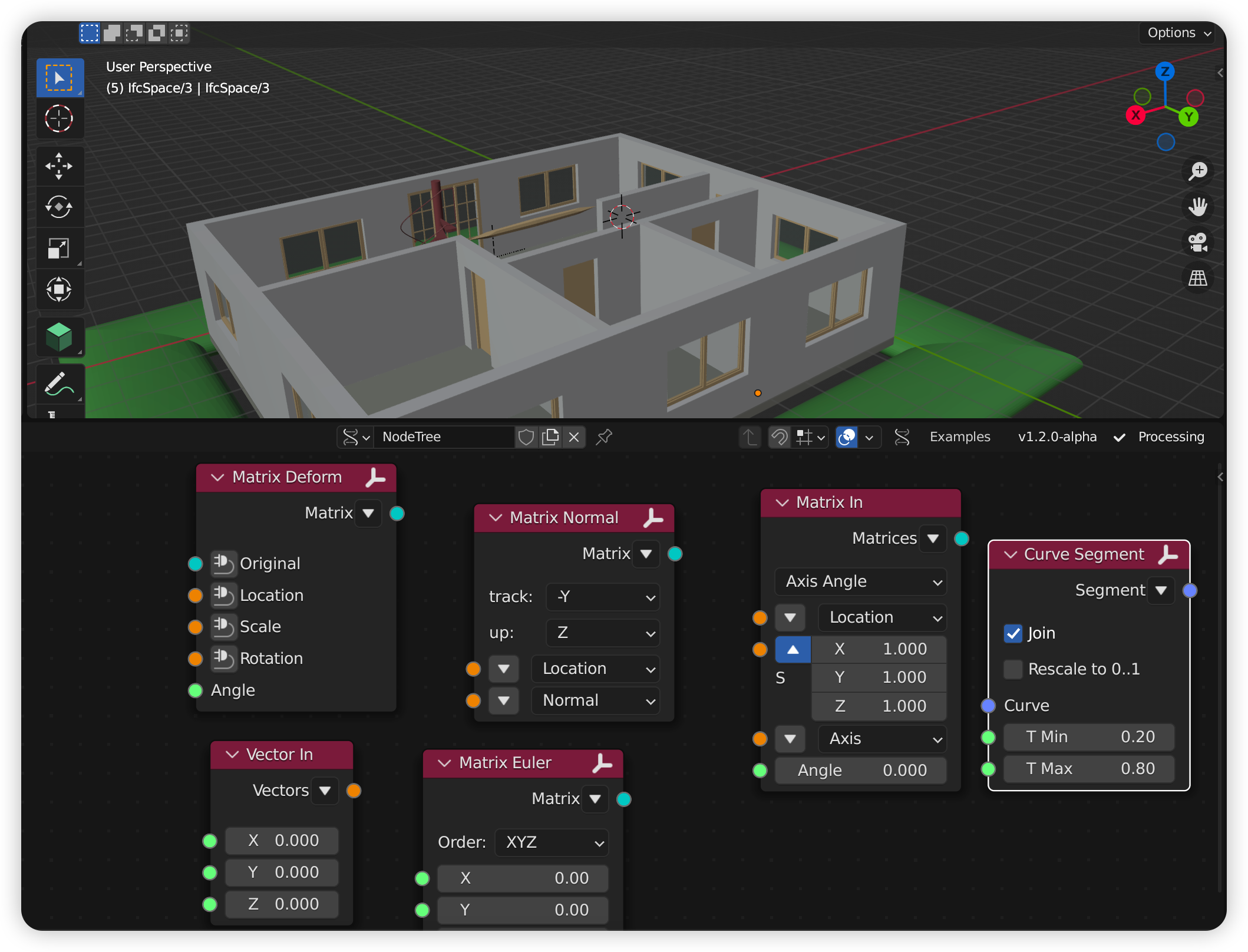This screenshot has width=1248, height=952.
Task: Open the Examples menu
Action: click(x=959, y=437)
